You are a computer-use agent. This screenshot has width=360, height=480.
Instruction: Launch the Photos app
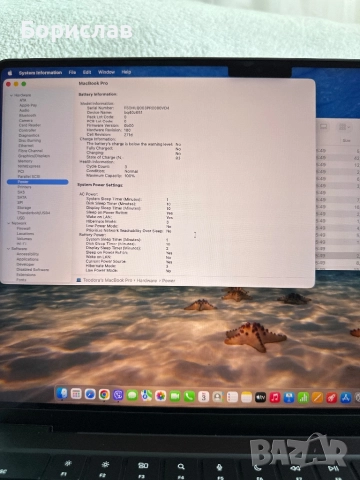(161, 396)
